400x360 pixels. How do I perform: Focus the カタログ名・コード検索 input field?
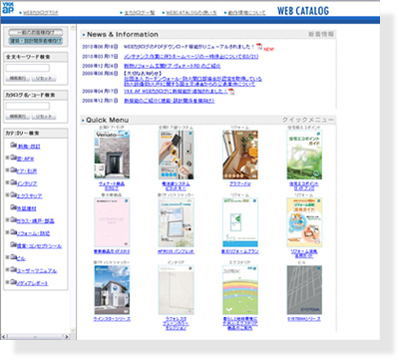click(28, 106)
